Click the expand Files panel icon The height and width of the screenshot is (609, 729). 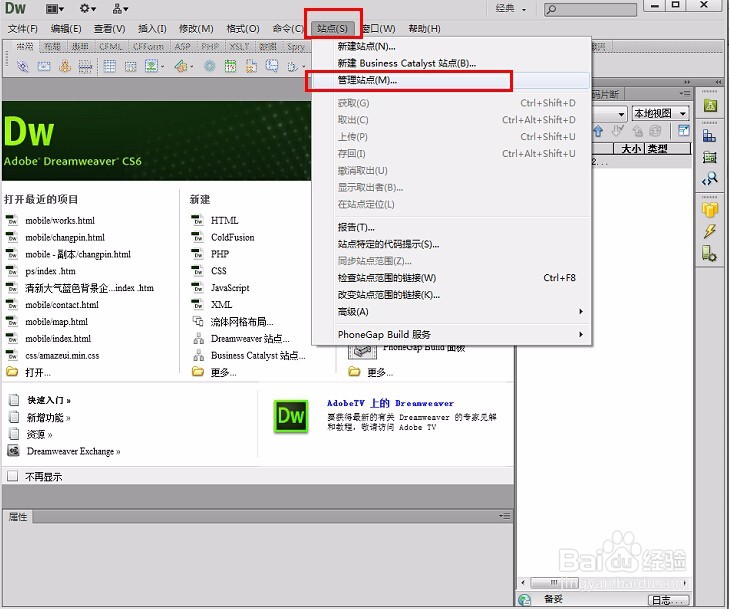click(x=683, y=131)
